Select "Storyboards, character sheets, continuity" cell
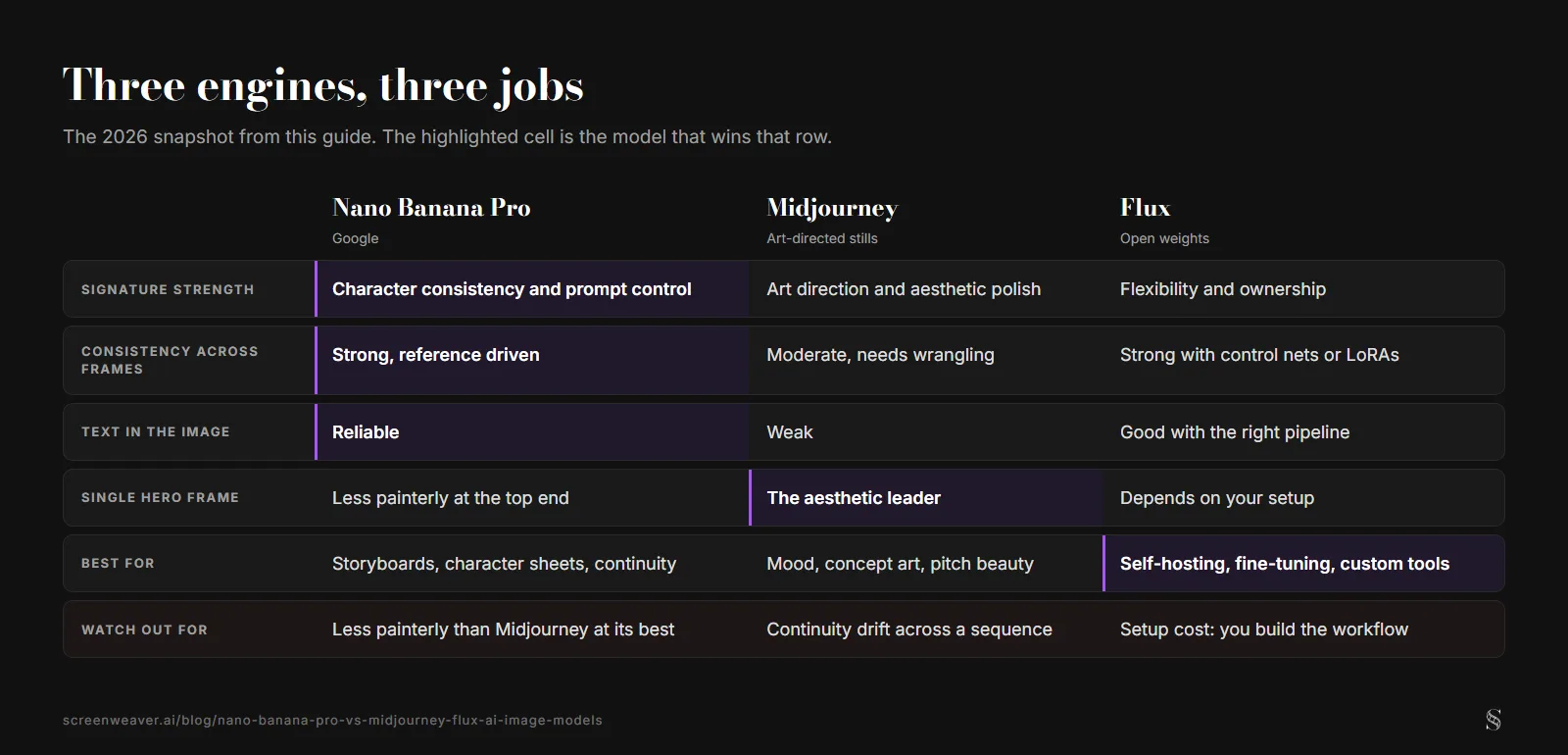Screen dimensions: 1568x755 532,563
